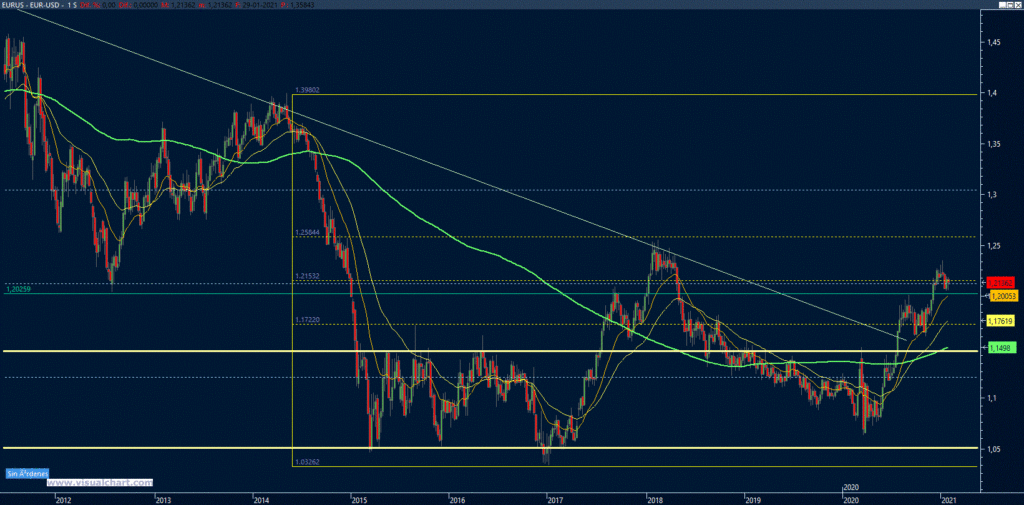
Task: Click the red 1,21362 price tag
Action: coord(1000,283)
